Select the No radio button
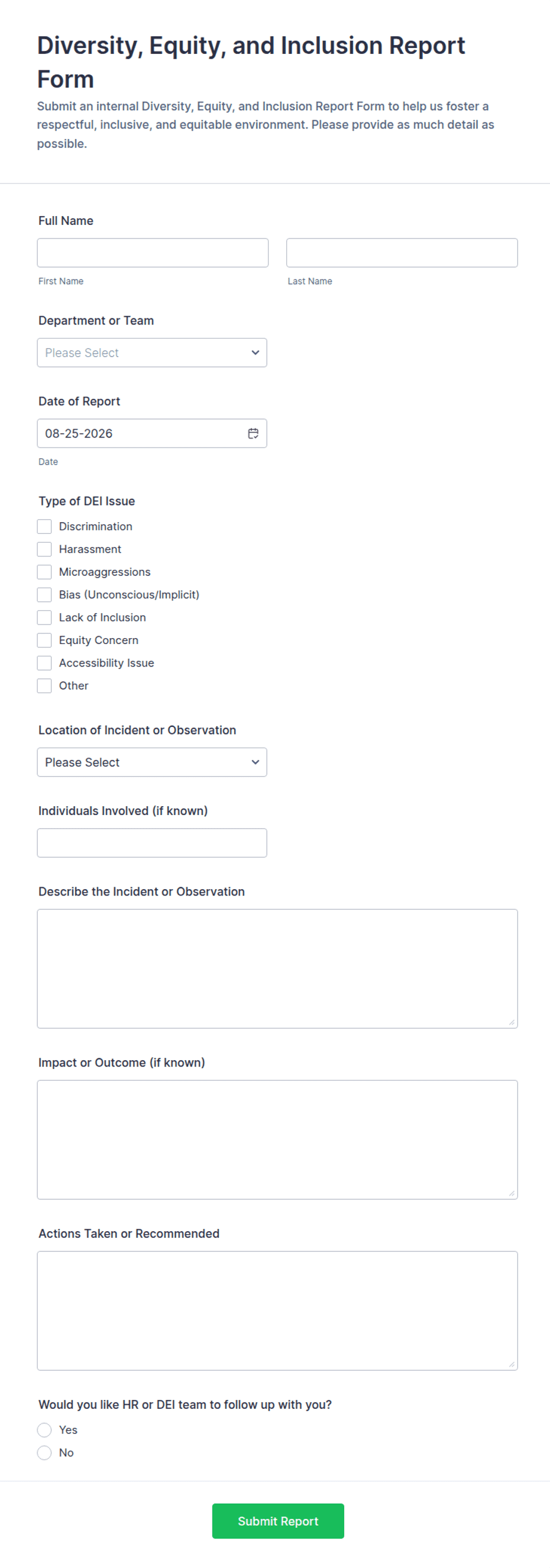 [44, 1453]
